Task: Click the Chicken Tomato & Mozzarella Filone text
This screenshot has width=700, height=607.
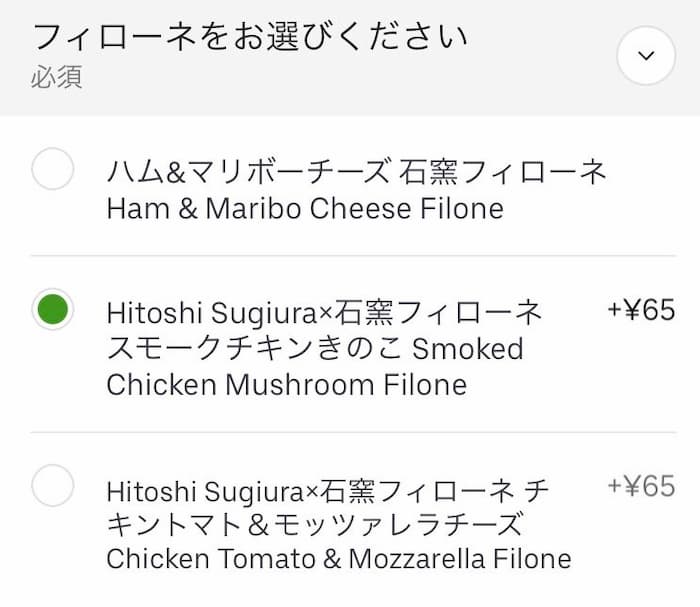Action: [338, 559]
